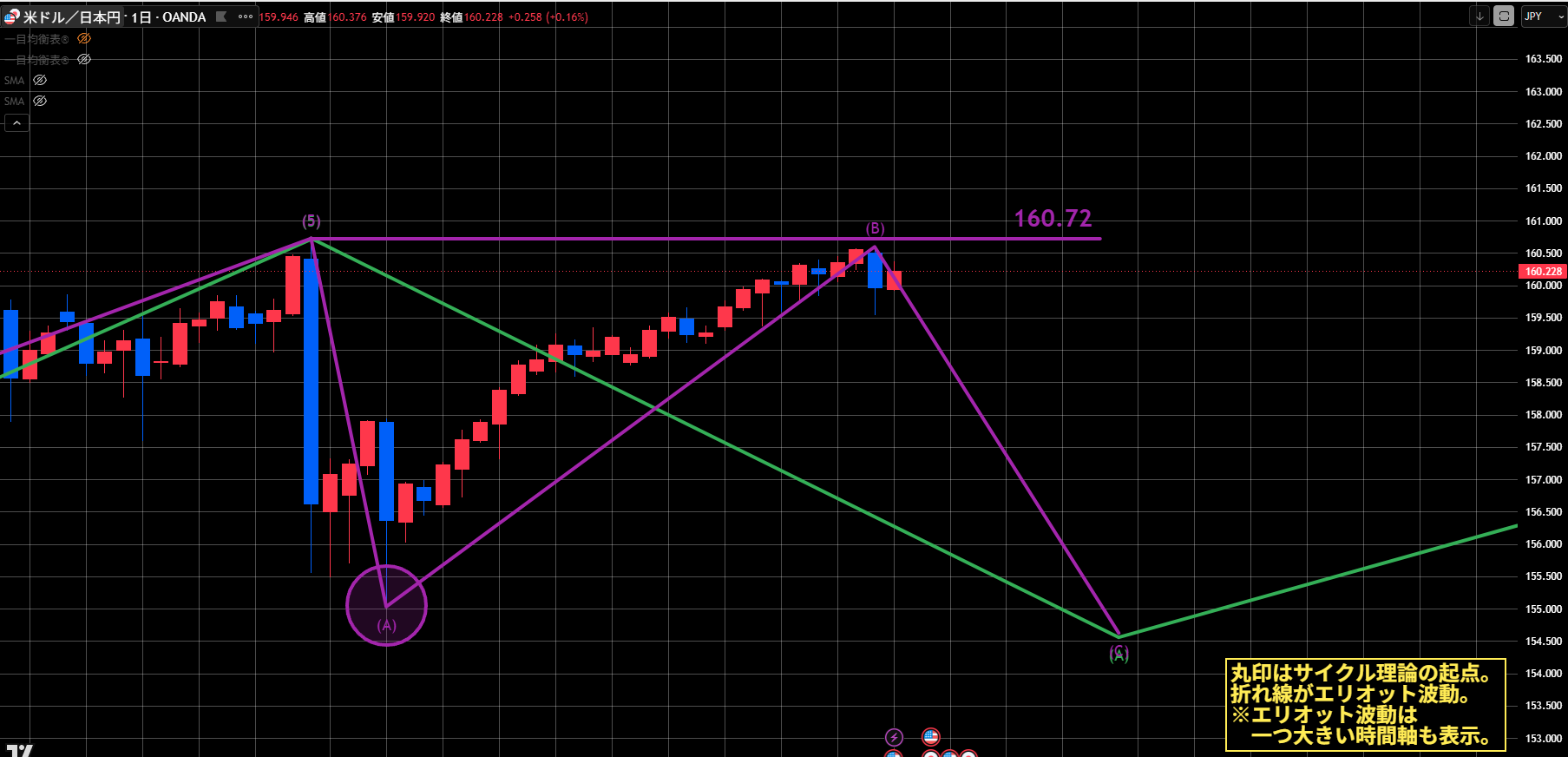
Task: Select the first 一目均衡表 indicator label
Action: [38, 39]
